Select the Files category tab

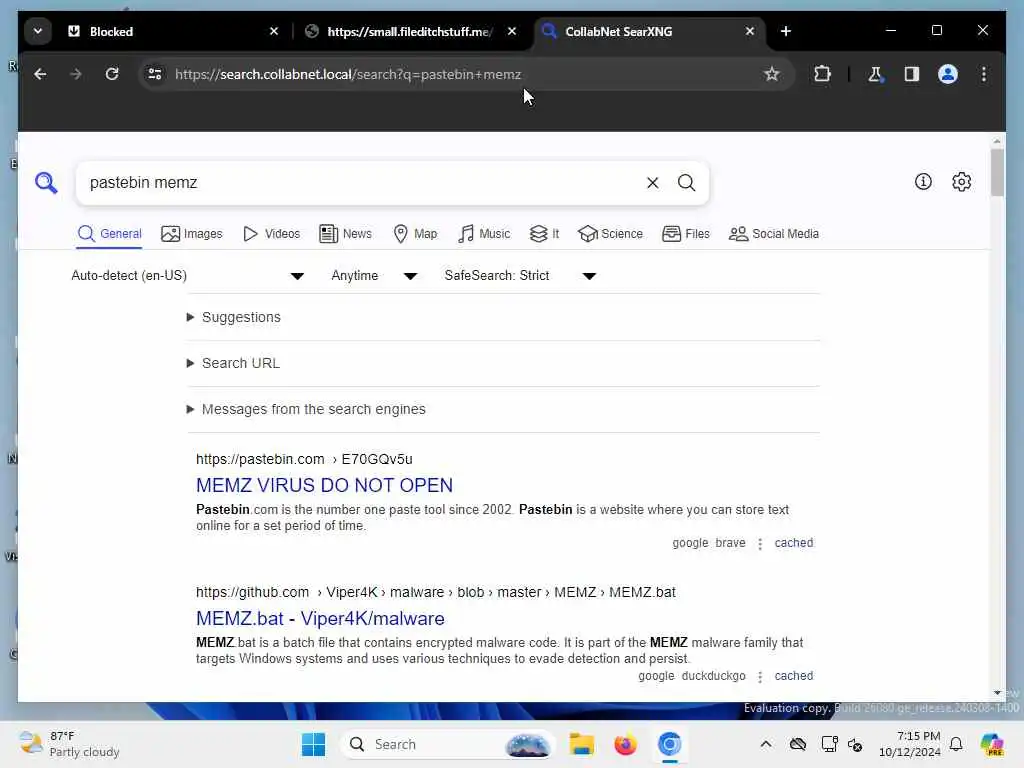coord(686,234)
